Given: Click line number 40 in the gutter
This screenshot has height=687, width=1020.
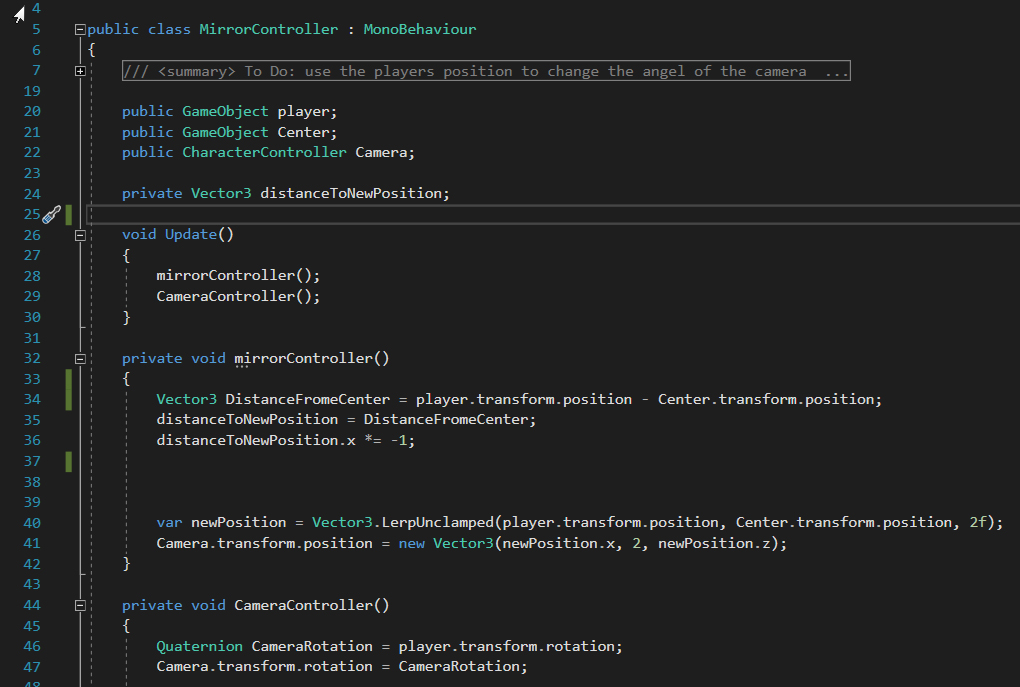Looking at the screenshot, I should point(31,522).
